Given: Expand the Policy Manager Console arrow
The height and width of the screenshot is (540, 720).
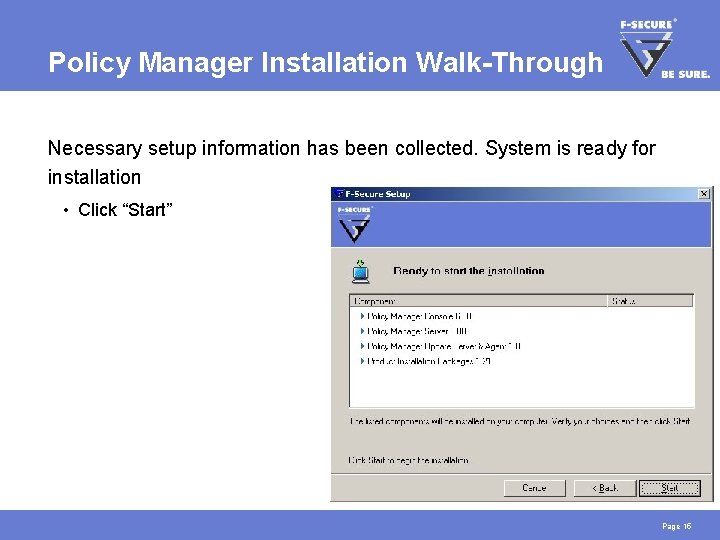Looking at the screenshot, I should [x=362, y=316].
